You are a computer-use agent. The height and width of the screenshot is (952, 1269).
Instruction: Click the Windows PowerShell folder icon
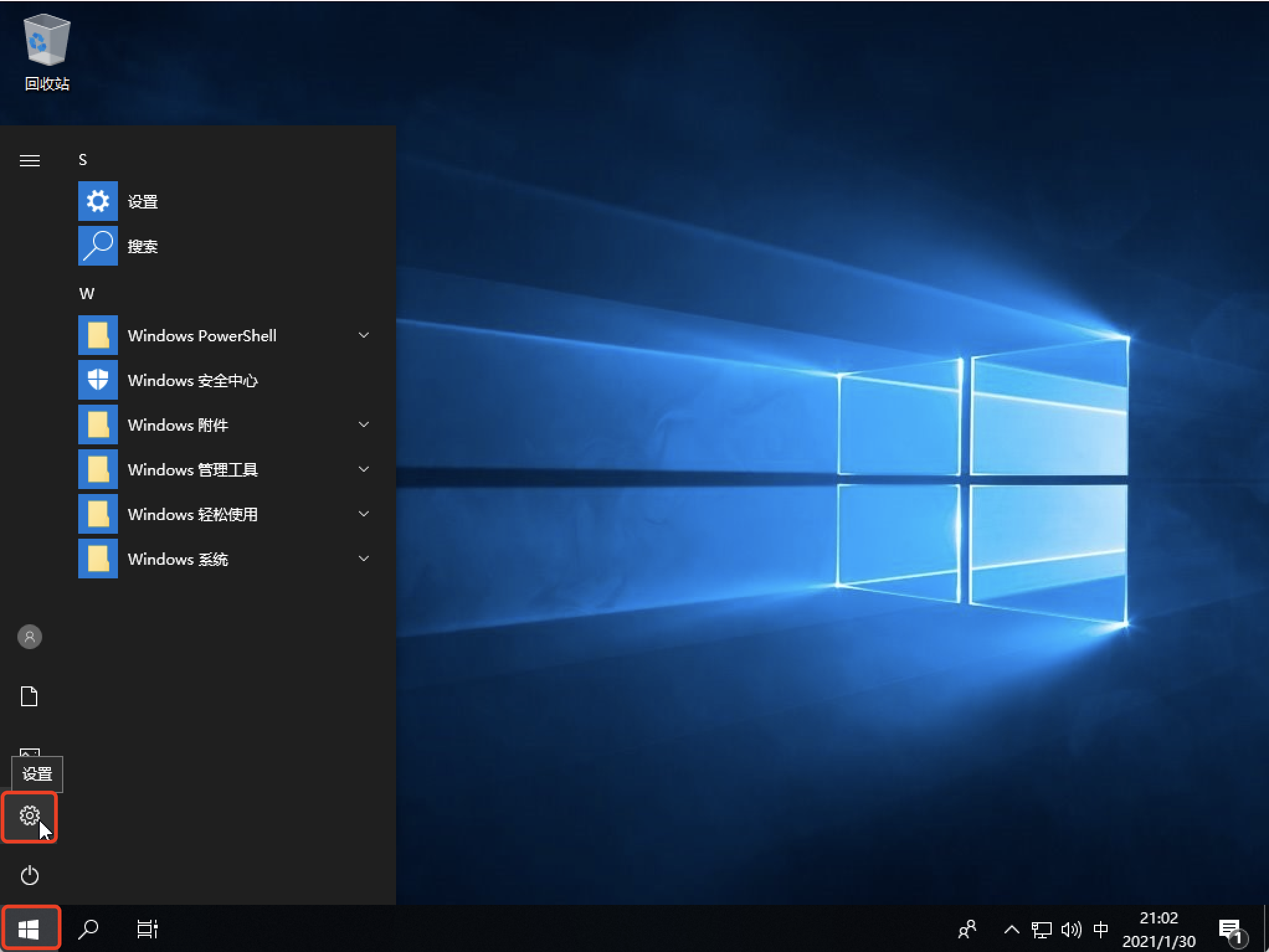point(98,335)
